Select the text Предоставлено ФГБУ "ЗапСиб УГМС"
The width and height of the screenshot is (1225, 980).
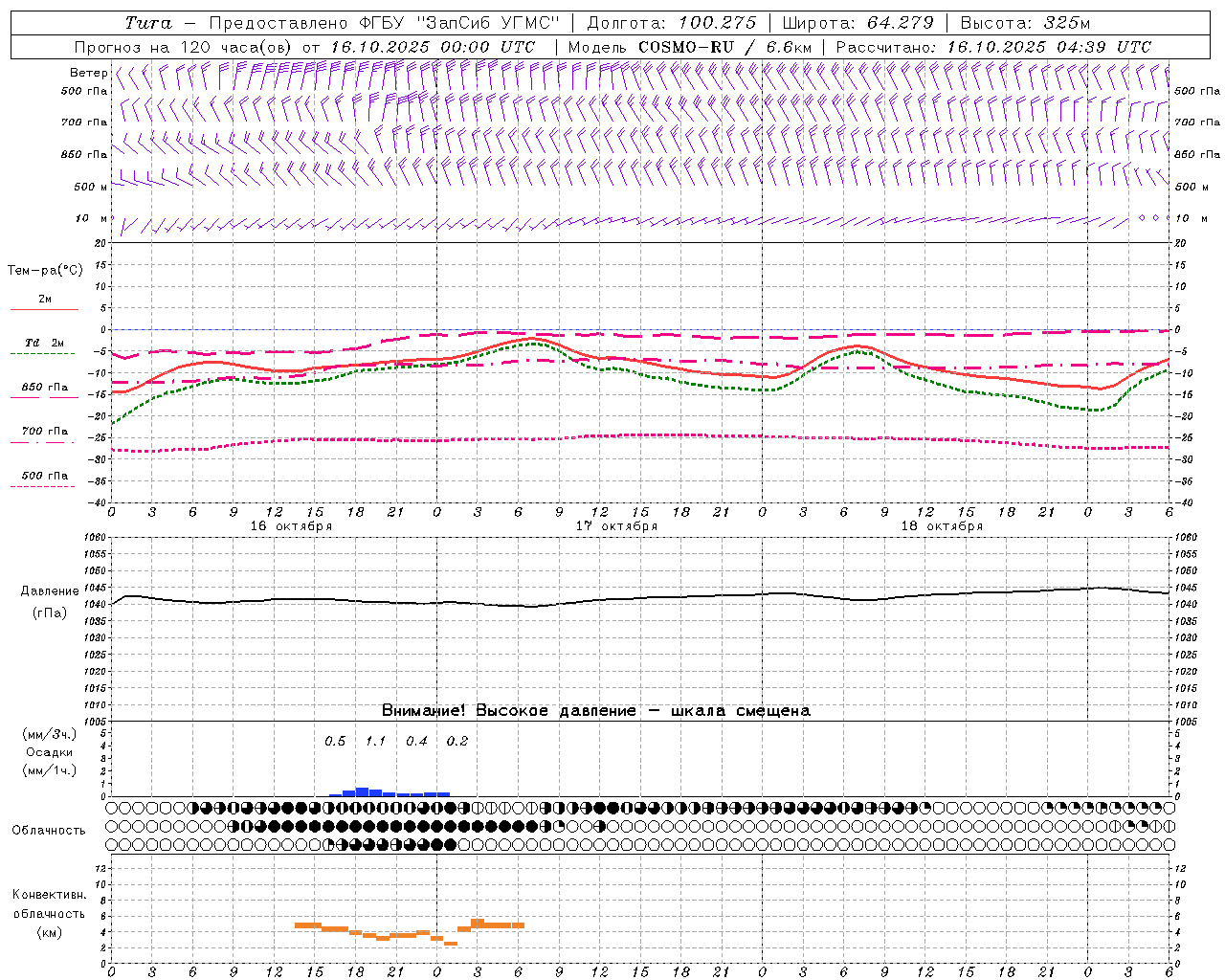[384, 23]
